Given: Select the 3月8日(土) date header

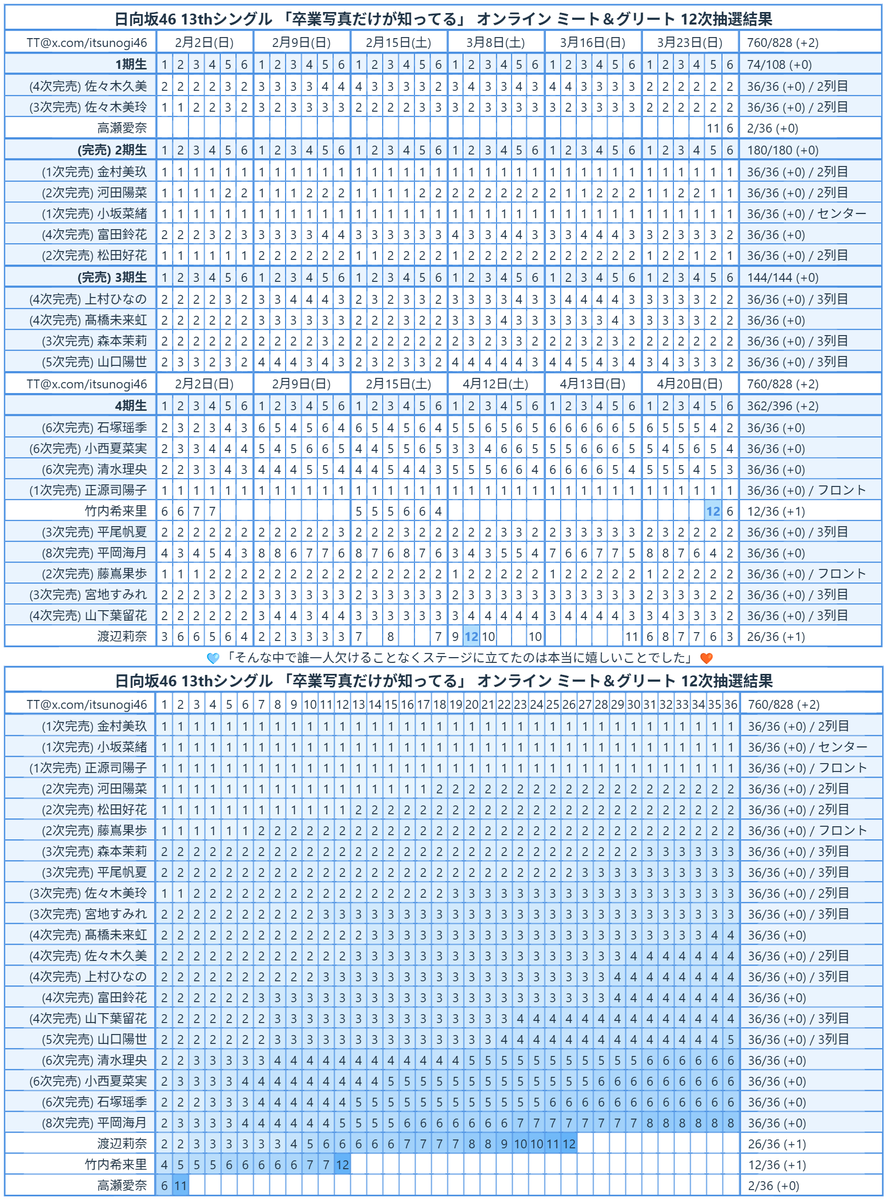Looking at the screenshot, I should click(x=497, y=43).
